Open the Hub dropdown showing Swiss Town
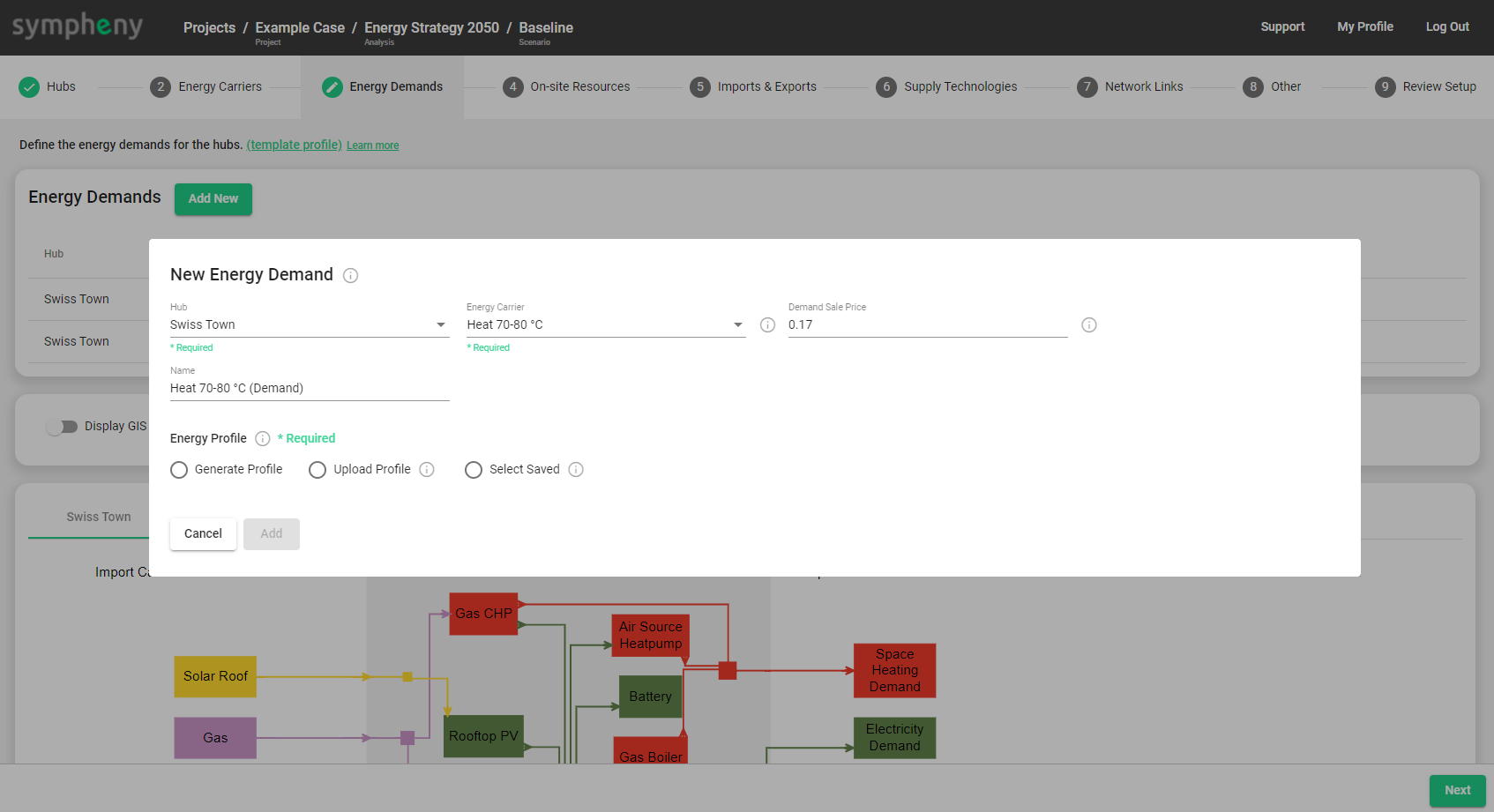 [x=309, y=325]
